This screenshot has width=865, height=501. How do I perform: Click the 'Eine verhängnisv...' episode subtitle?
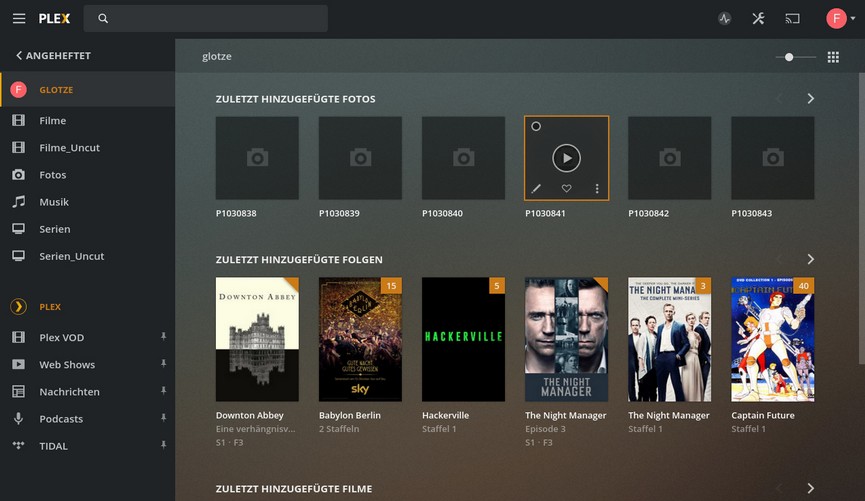pos(255,429)
